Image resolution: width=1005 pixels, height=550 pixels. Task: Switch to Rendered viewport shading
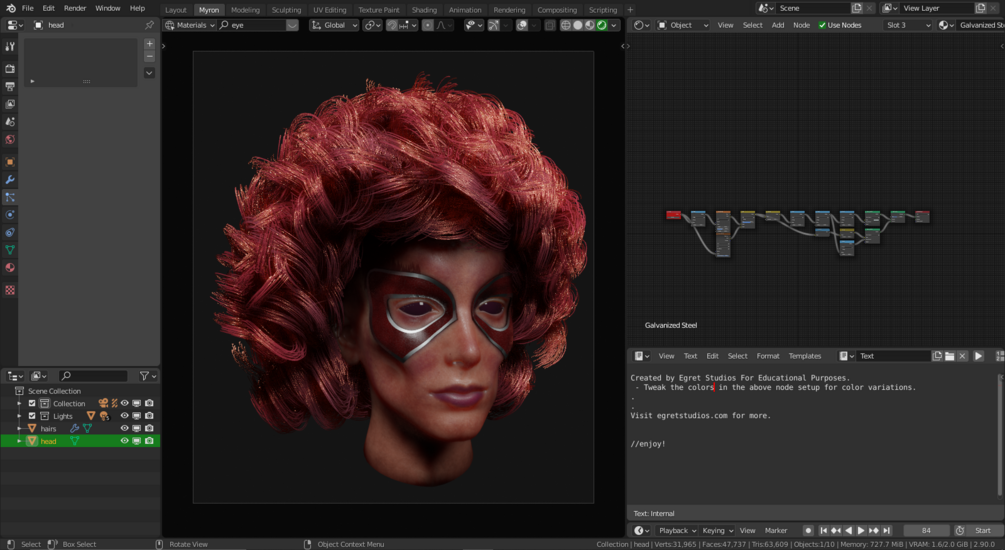[x=602, y=25]
